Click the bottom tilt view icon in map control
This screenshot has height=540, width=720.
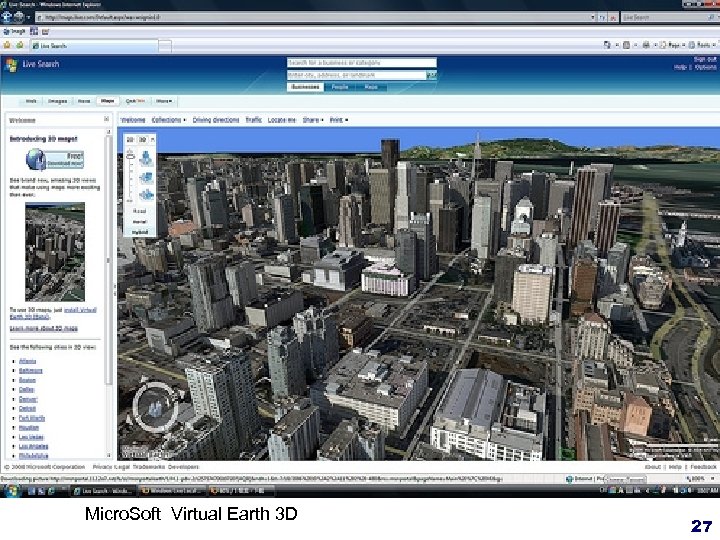coord(146,195)
